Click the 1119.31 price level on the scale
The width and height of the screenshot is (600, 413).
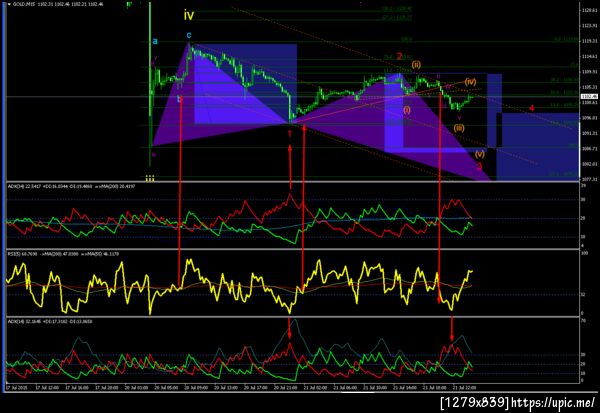(x=589, y=41)
